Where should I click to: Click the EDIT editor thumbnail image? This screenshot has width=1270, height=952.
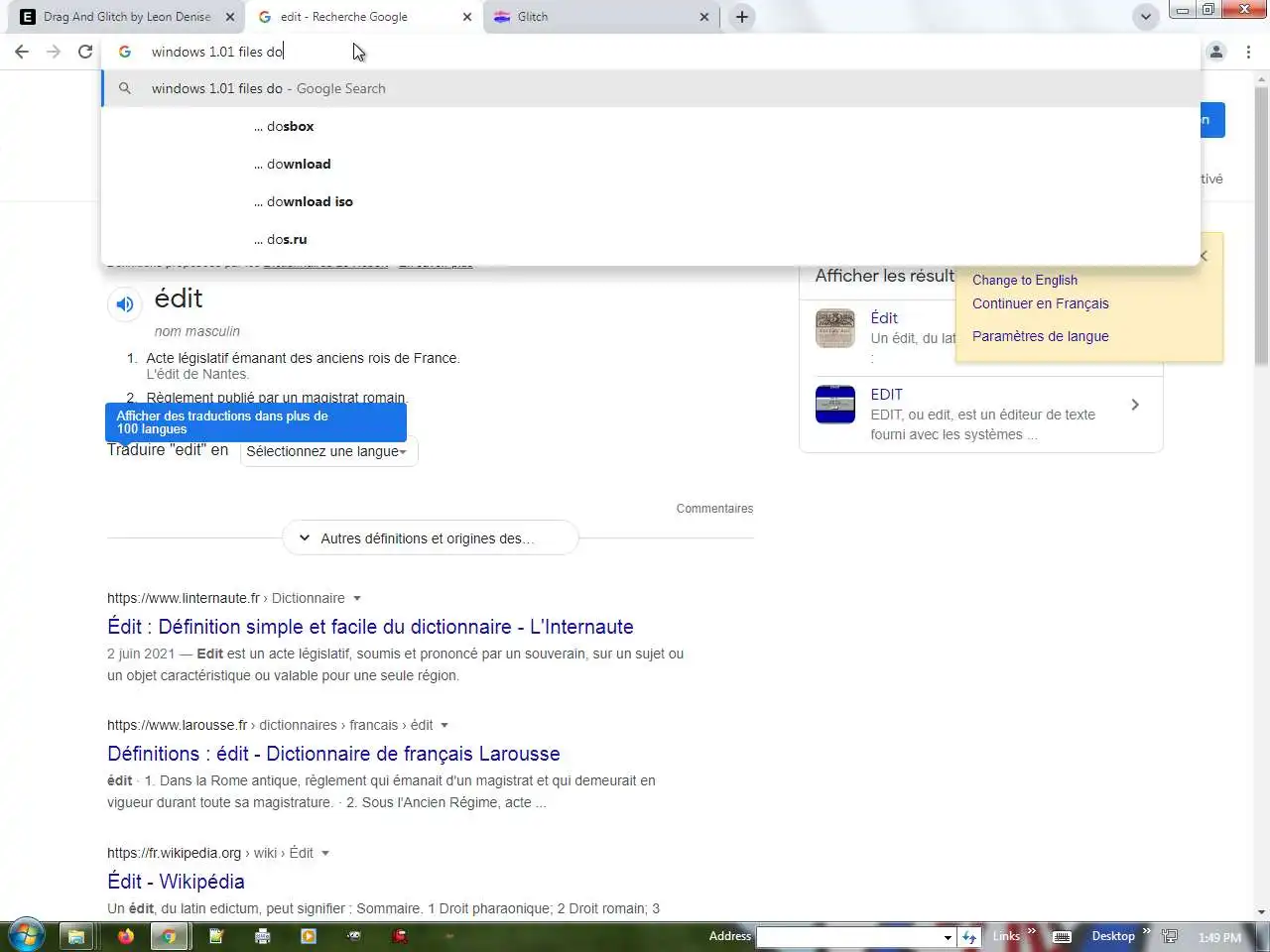point(835,405)
